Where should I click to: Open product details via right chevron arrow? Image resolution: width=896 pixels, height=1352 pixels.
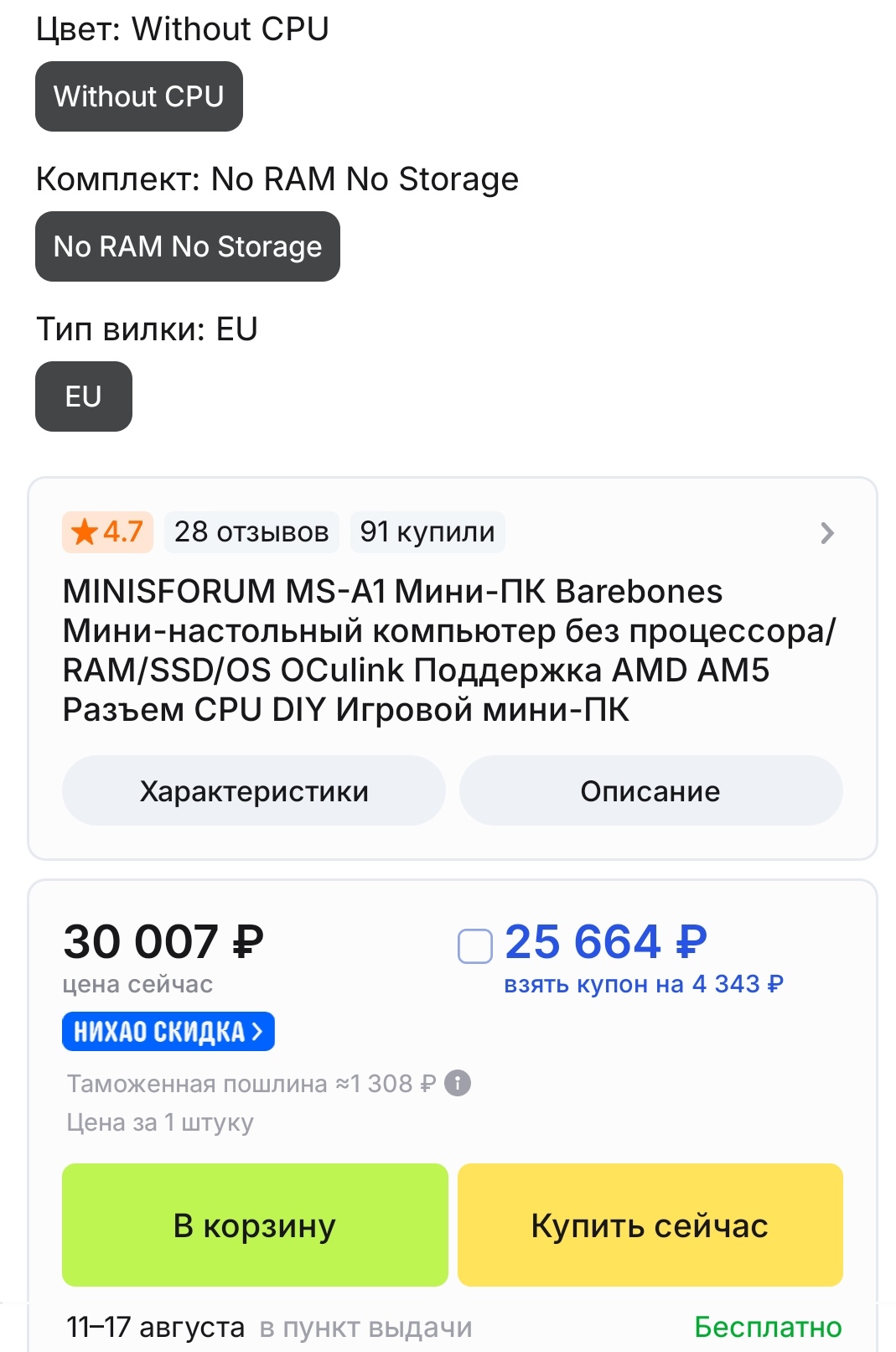[827, 533]
